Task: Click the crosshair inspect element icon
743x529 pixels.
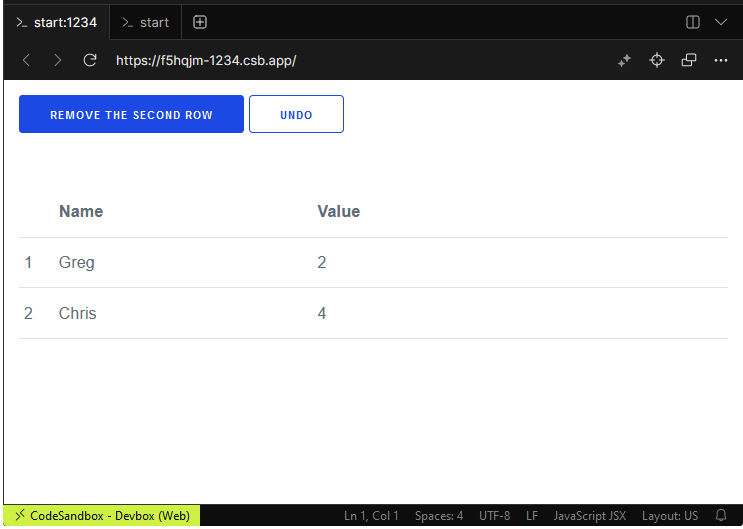Action: point(657,60)
